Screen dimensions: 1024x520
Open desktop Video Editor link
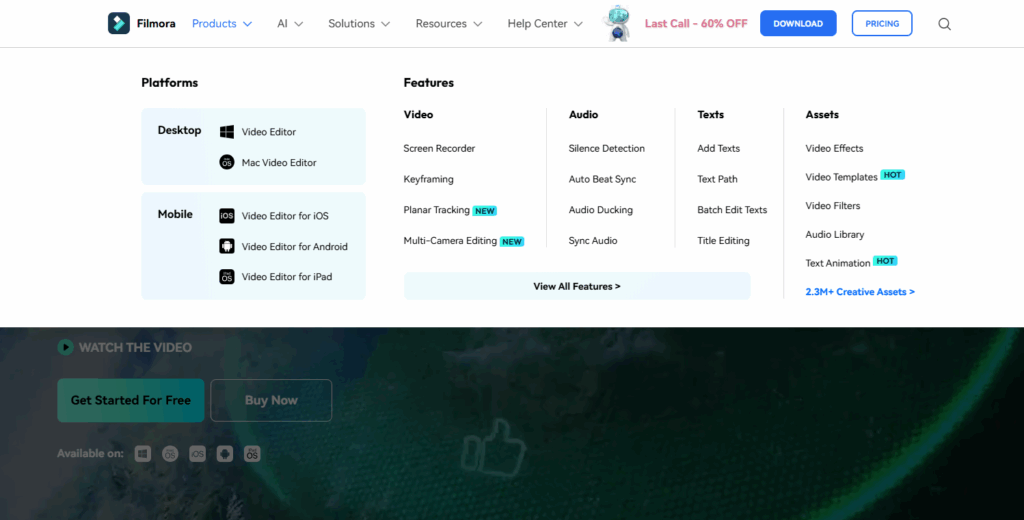click(268, 132)
